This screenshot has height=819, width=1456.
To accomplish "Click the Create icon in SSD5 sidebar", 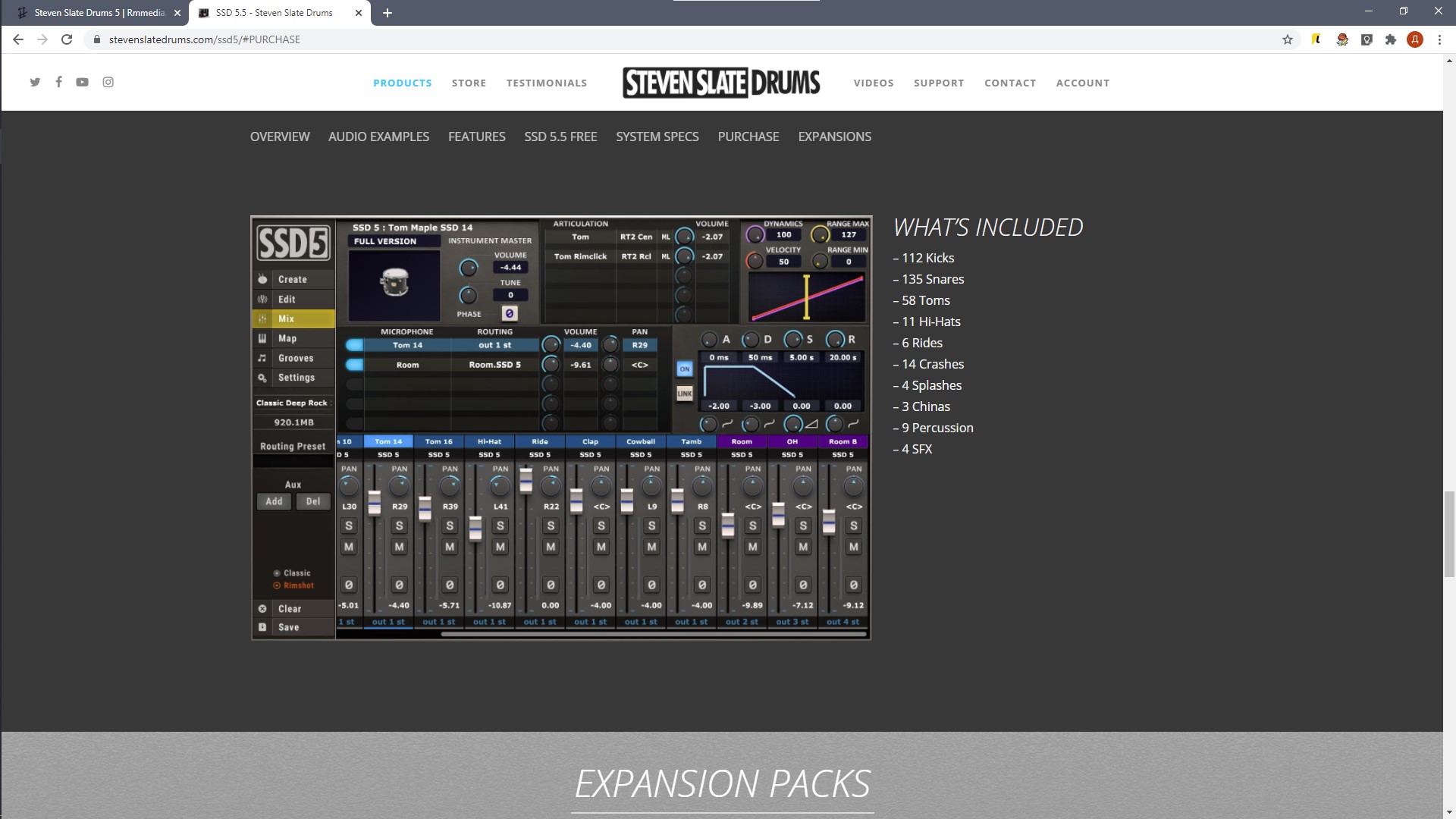I will 262,279.
